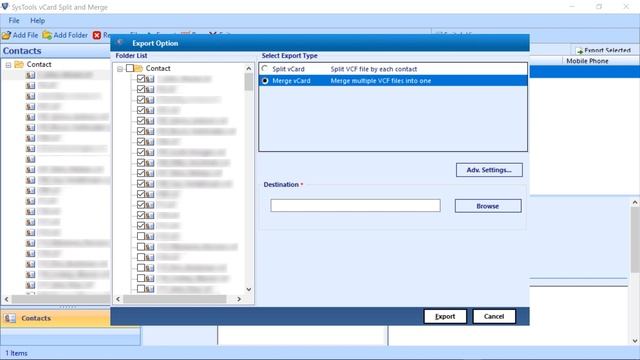
Task: Click the Export button
Action: coord(445,316)
